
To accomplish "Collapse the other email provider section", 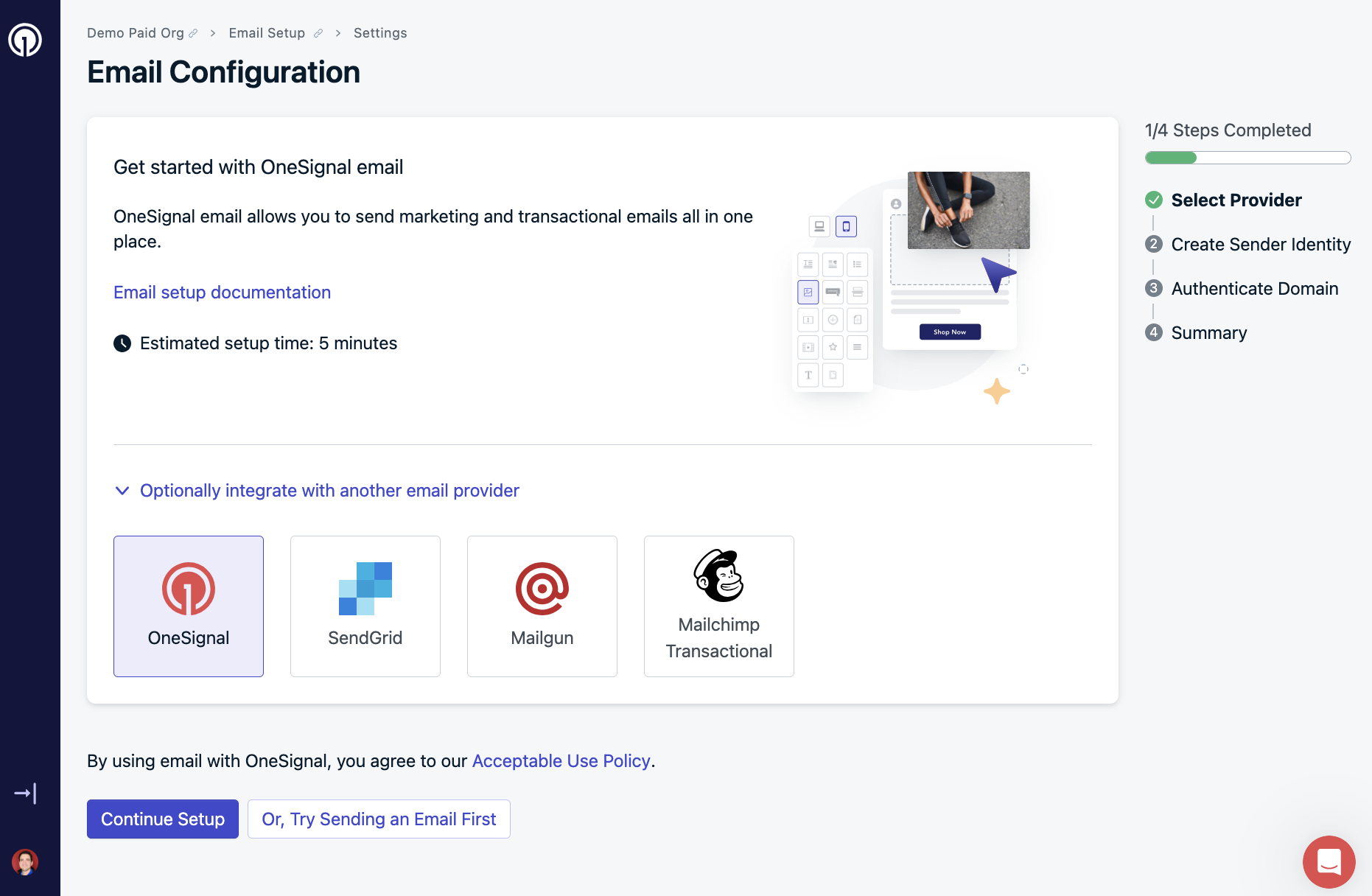I will coord(329,491).
